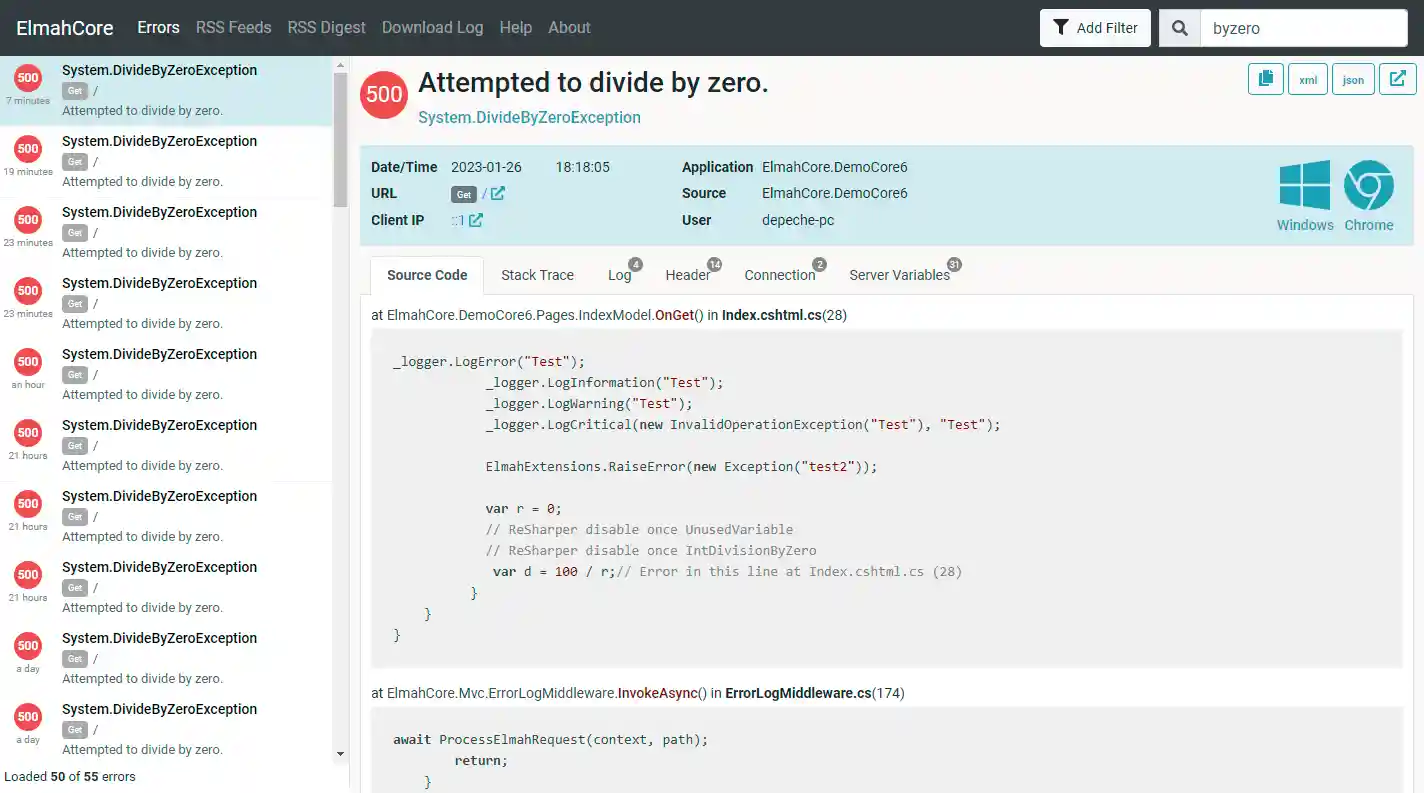Click the error list scrollbar down arrow
Viewport: 1424px width, 793px height.
pos(340,753)
